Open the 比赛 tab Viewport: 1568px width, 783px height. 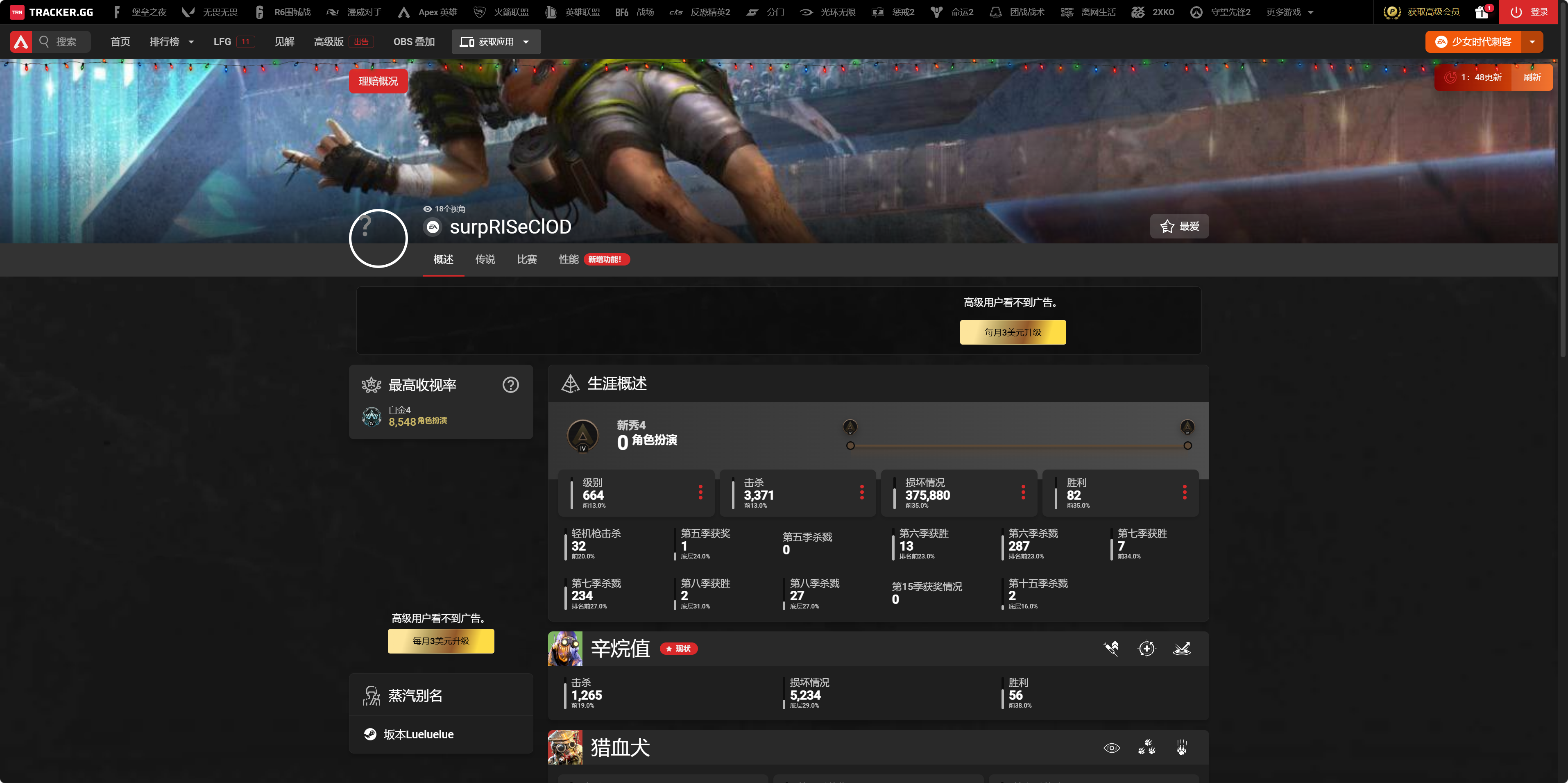(x=526, y=259)
